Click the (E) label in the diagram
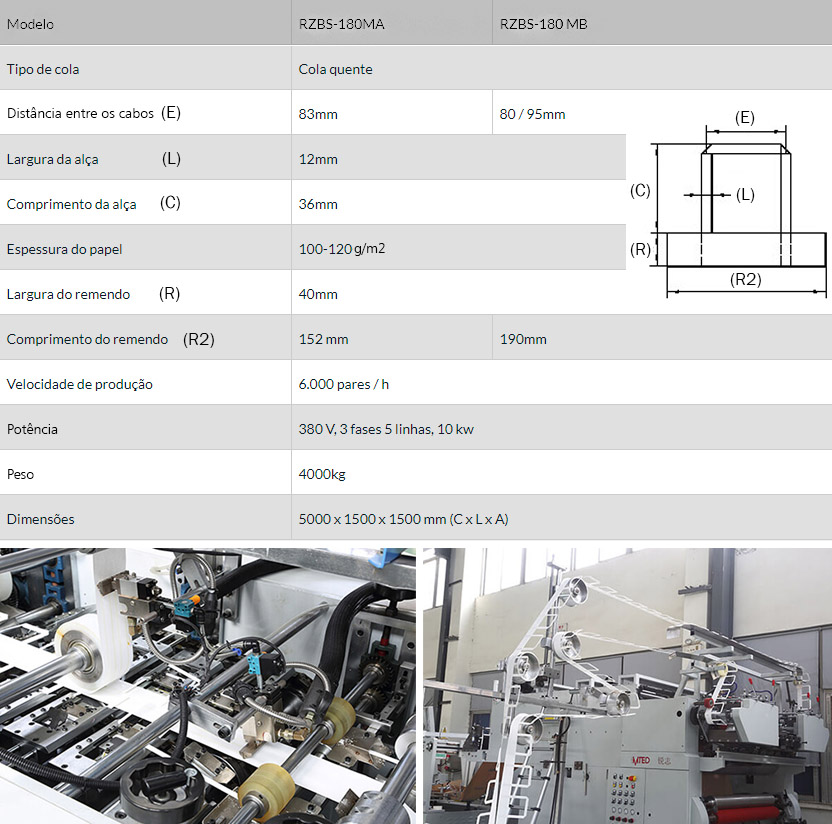The height and width of the screenshot is (824, 832). [745, 118]
